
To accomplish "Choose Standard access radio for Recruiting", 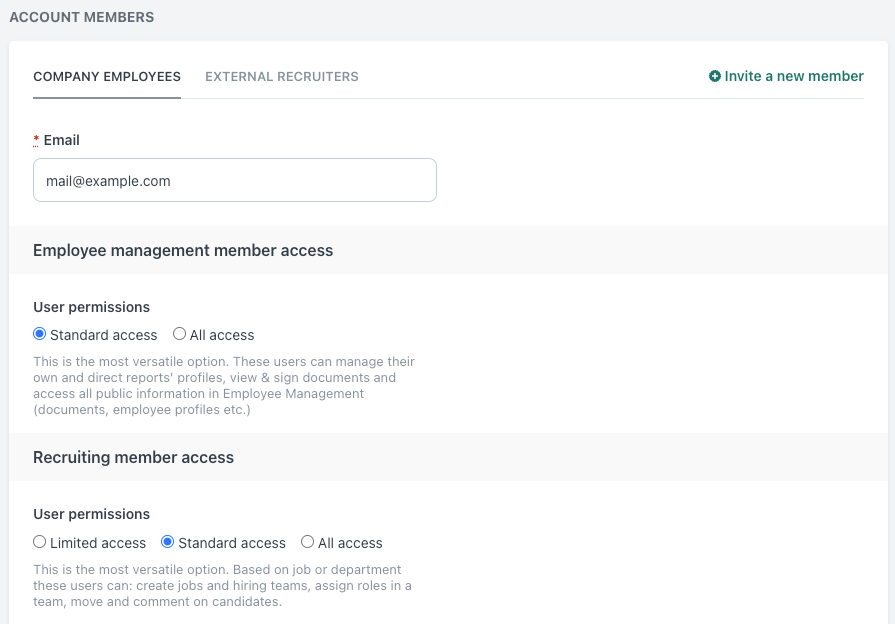I will click(167, 542).
